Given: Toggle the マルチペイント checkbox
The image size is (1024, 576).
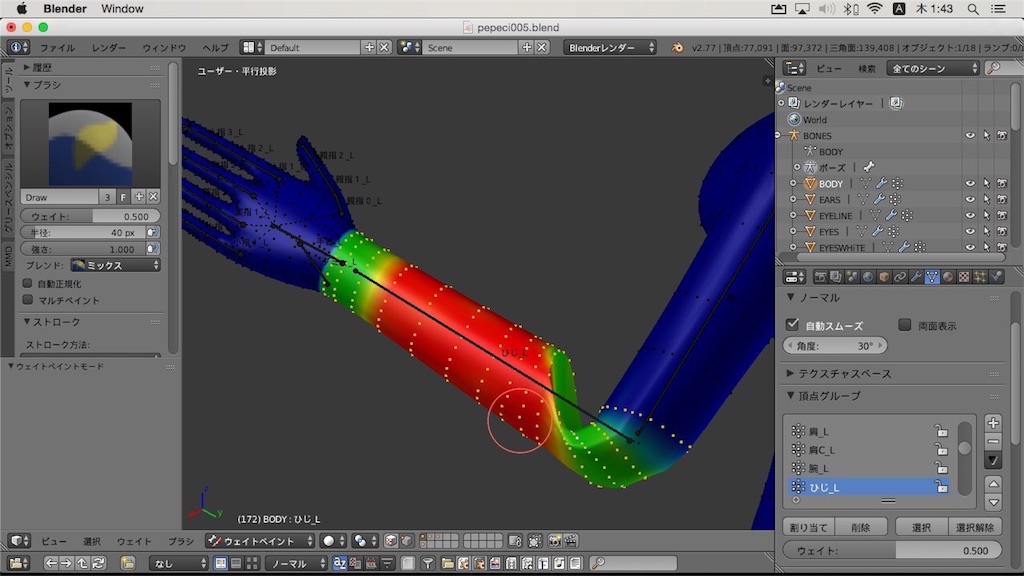Looking at the screenshot, I should click(x=27, y=300).
